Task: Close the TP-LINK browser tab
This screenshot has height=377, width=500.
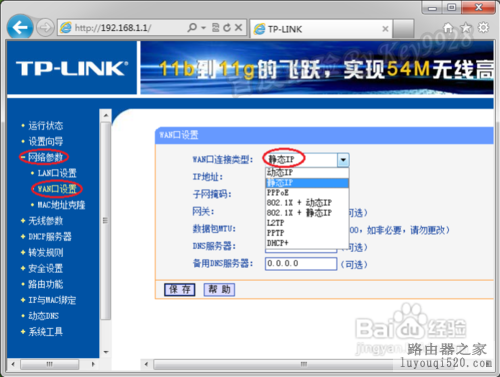Action: pos(385,29)
